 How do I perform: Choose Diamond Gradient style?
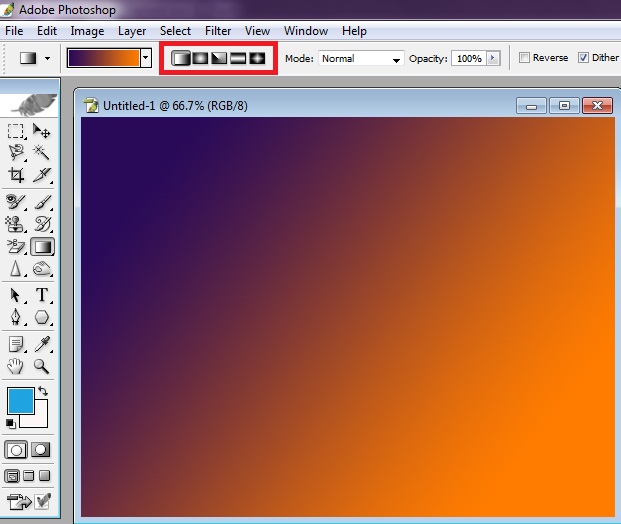[257, 59]
